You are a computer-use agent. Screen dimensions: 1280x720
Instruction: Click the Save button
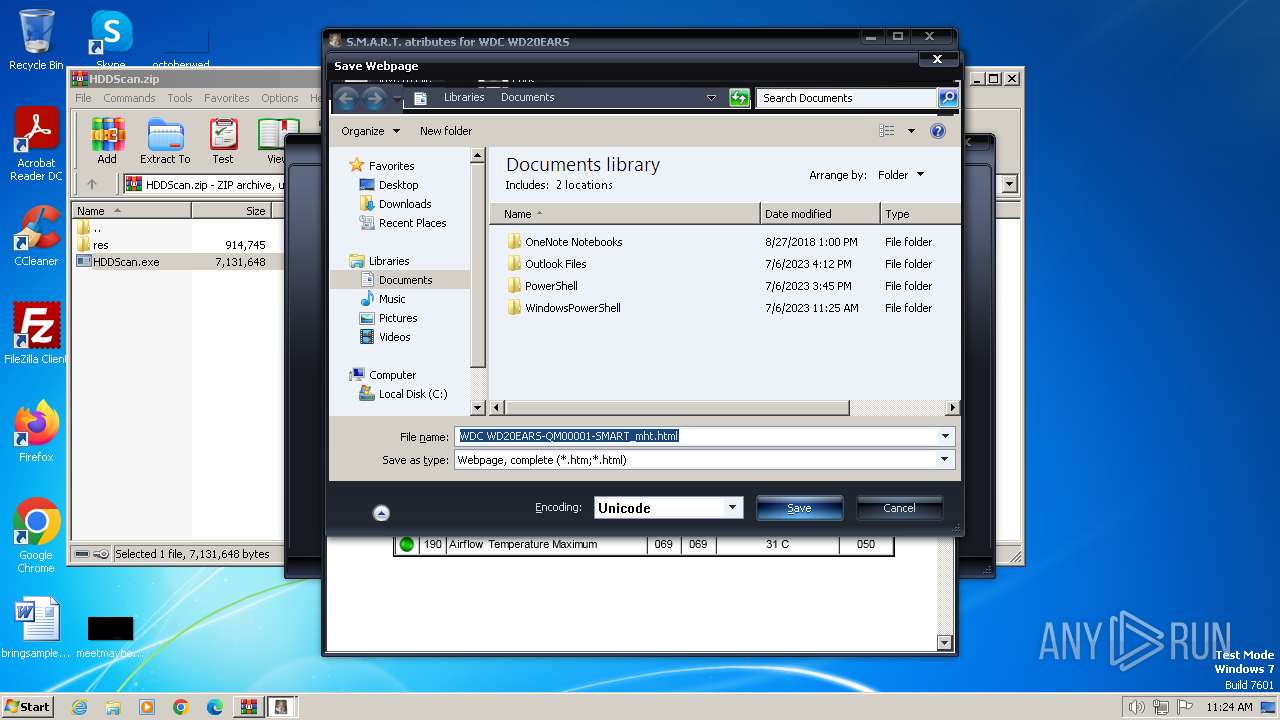[x=799, y=508]
